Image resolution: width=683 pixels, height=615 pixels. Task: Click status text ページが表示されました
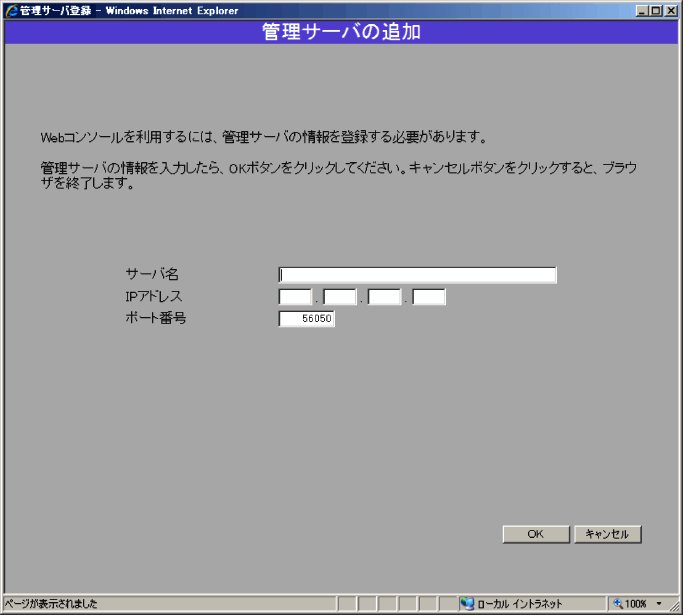[x=51, y=604]
